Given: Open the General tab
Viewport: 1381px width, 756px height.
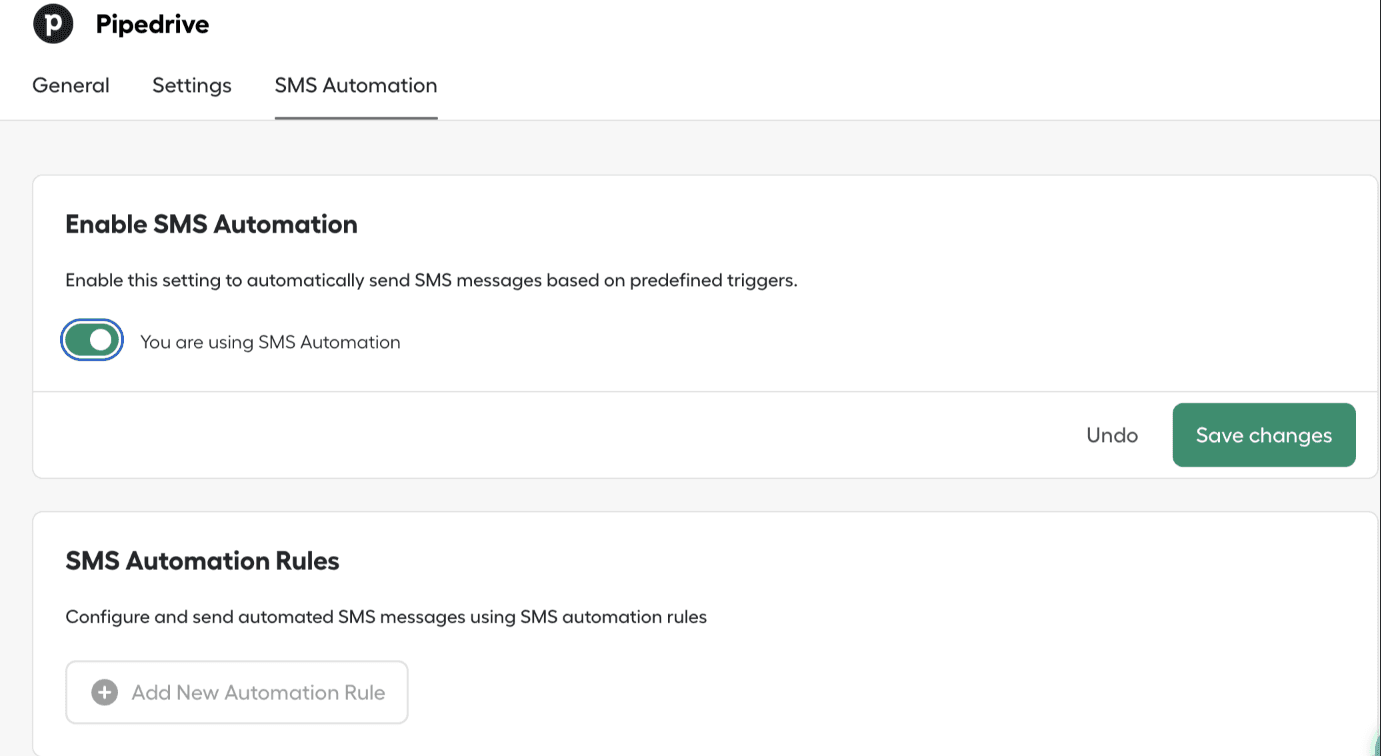Looking at the screenshot, I should (x=71, y=86).
